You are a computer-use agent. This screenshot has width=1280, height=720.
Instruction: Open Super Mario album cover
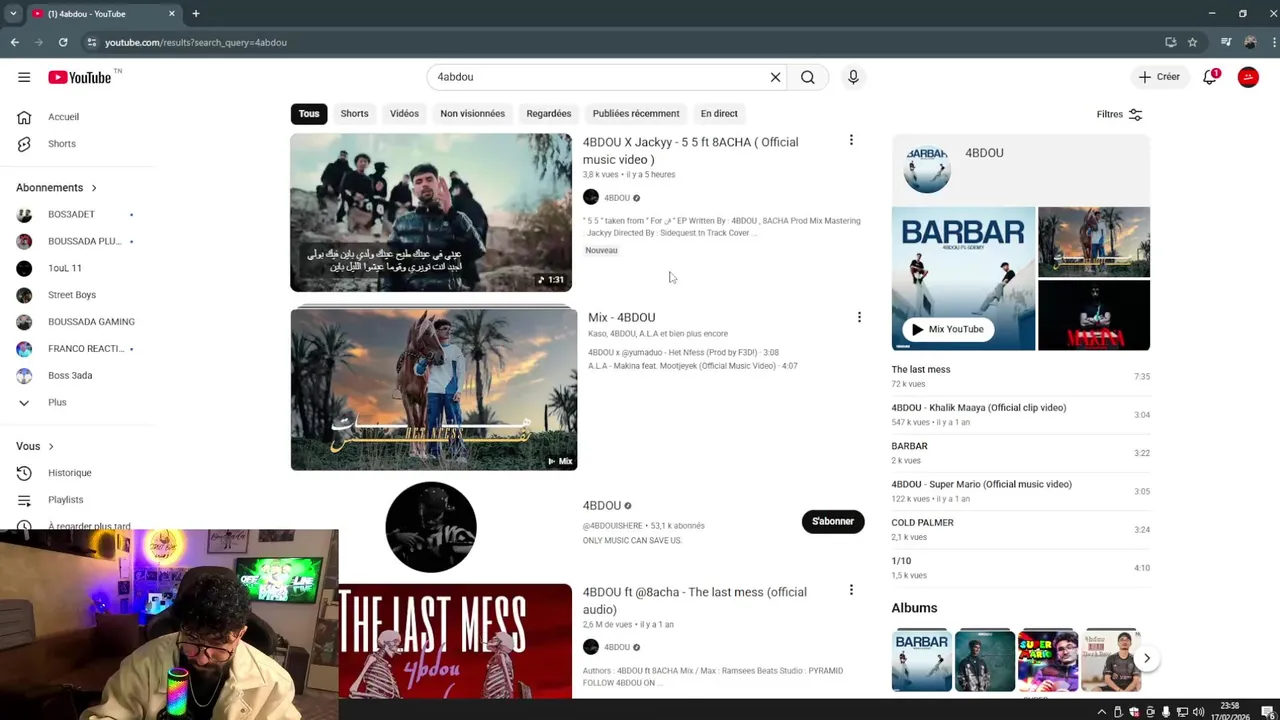coord(1048,661)
